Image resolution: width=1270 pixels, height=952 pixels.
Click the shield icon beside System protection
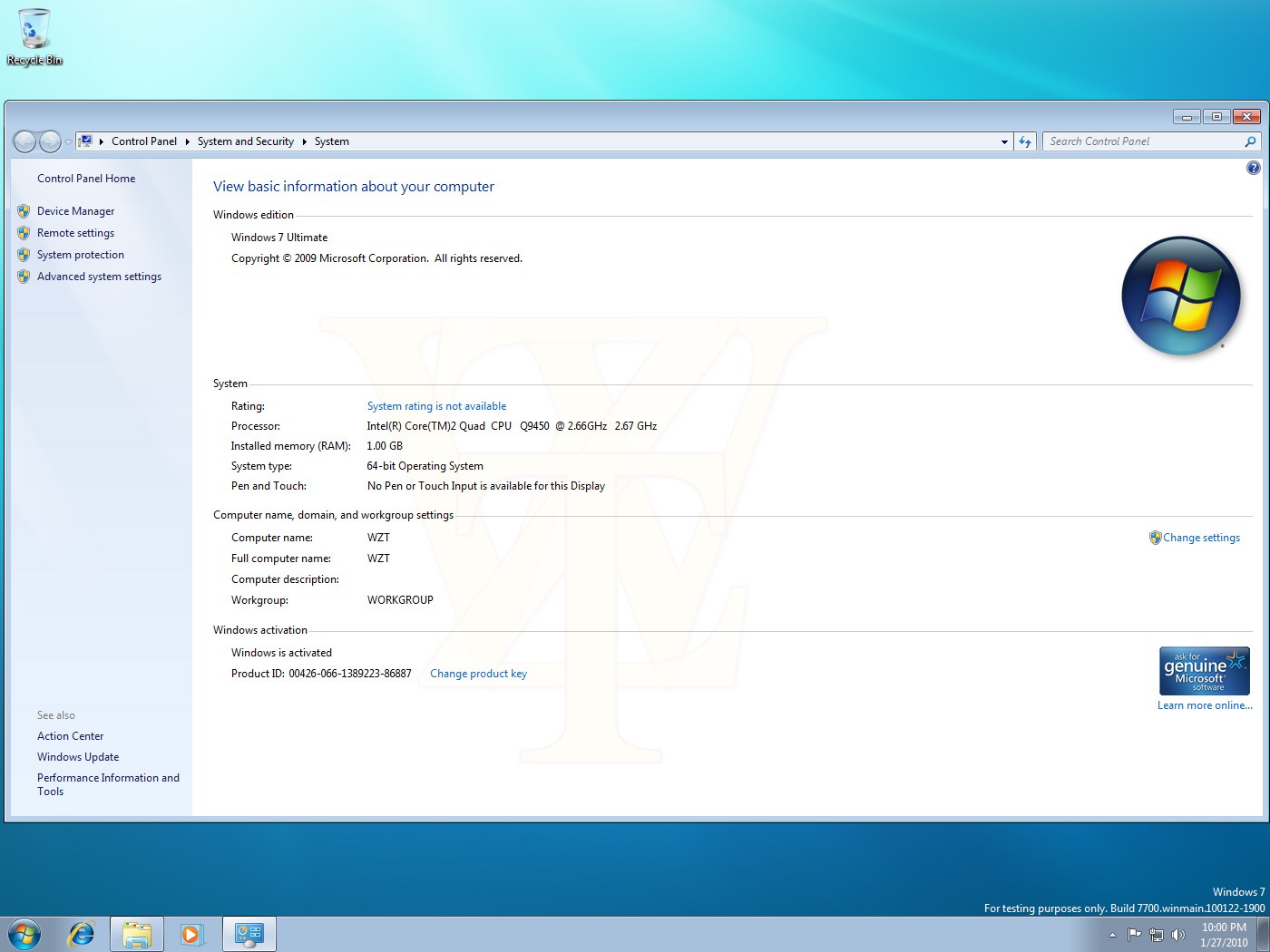pyautogui.click(x=24, y=255)
